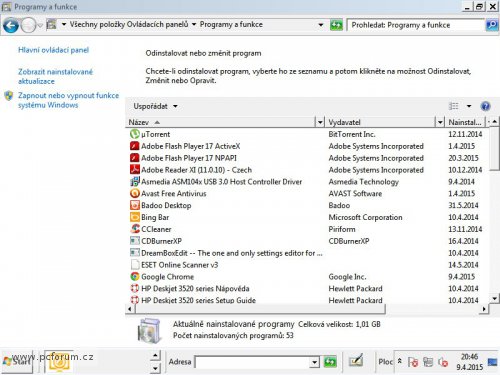The width and height of the screenshot is (500, 375).
Task: Click the taskbar clock 20:46
Action: pyautogui.click(x=469, y=357)
